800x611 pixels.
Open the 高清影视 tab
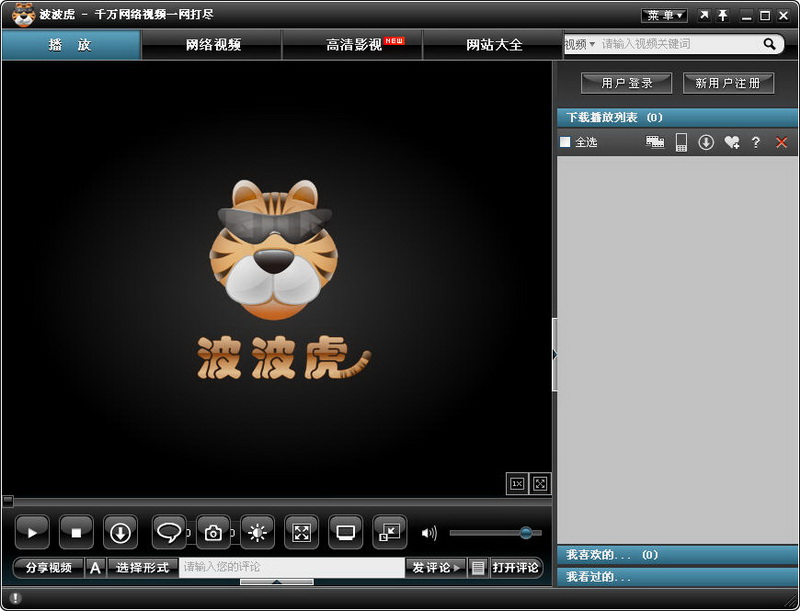click(353, 45)
